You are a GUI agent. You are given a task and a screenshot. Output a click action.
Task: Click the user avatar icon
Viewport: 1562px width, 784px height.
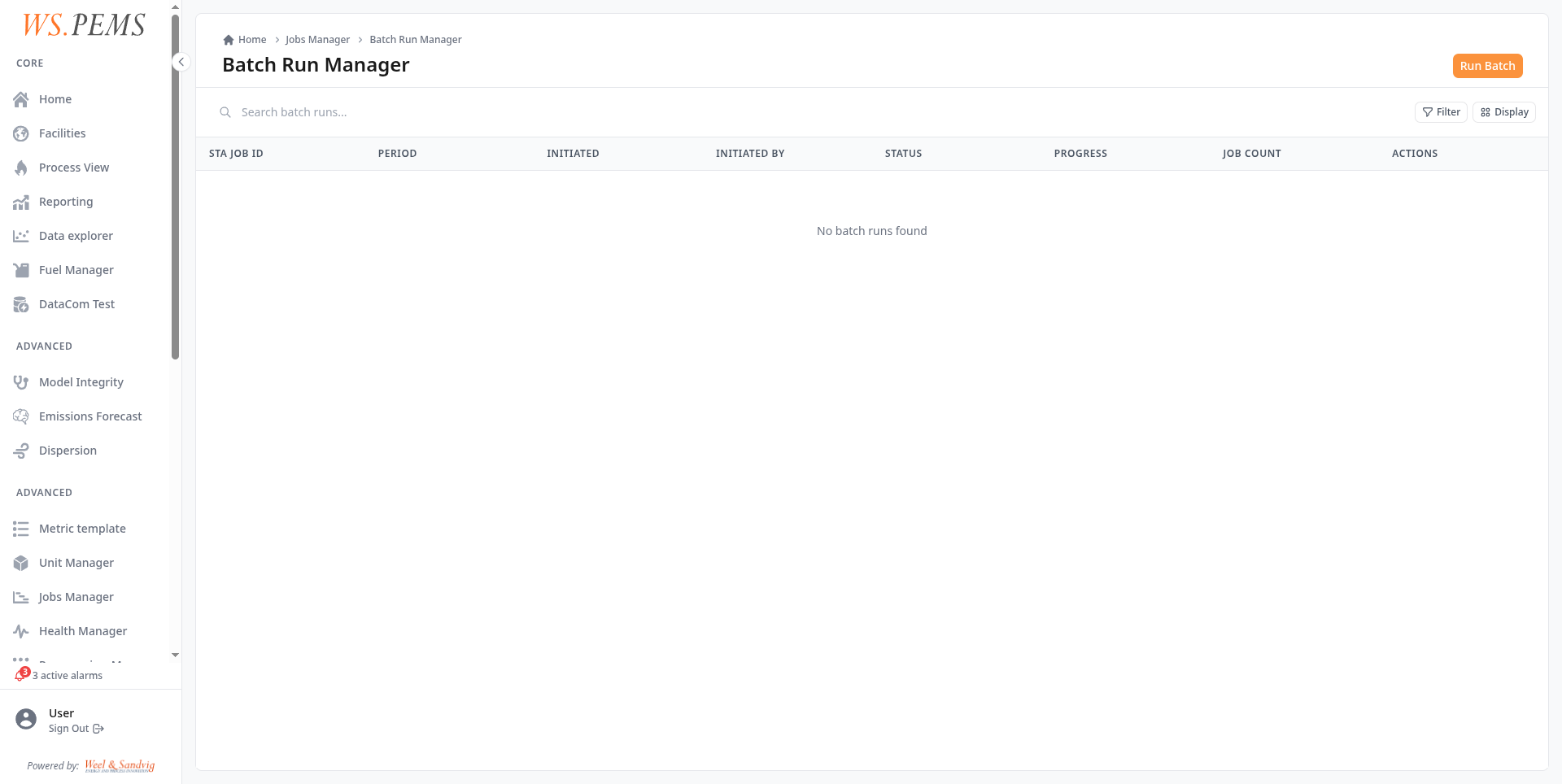(x=26, y=719)
